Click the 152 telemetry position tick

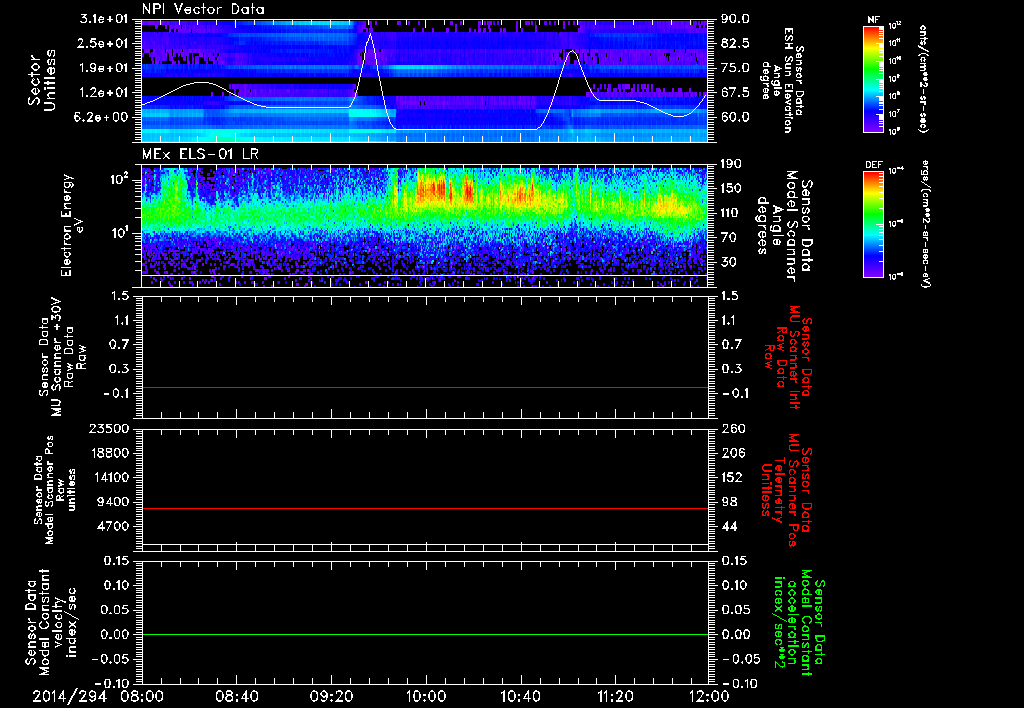click(x=731, y=477)
